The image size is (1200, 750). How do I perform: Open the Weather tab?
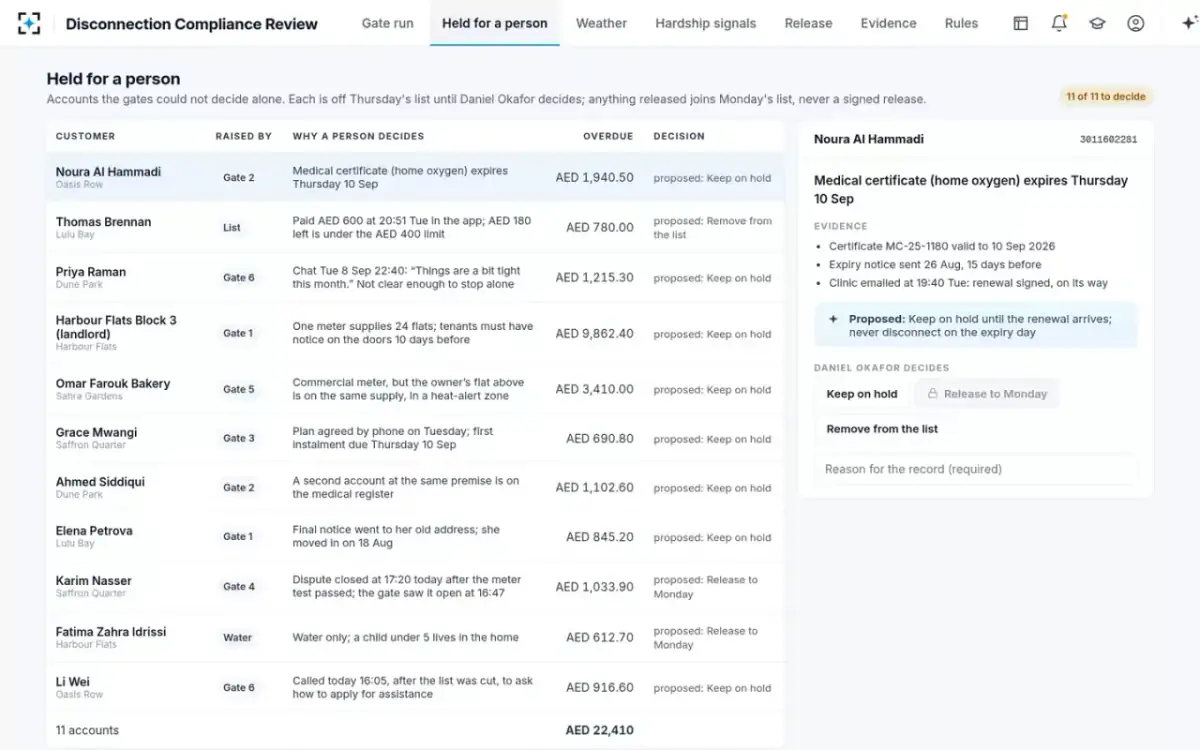pos(601,23)
